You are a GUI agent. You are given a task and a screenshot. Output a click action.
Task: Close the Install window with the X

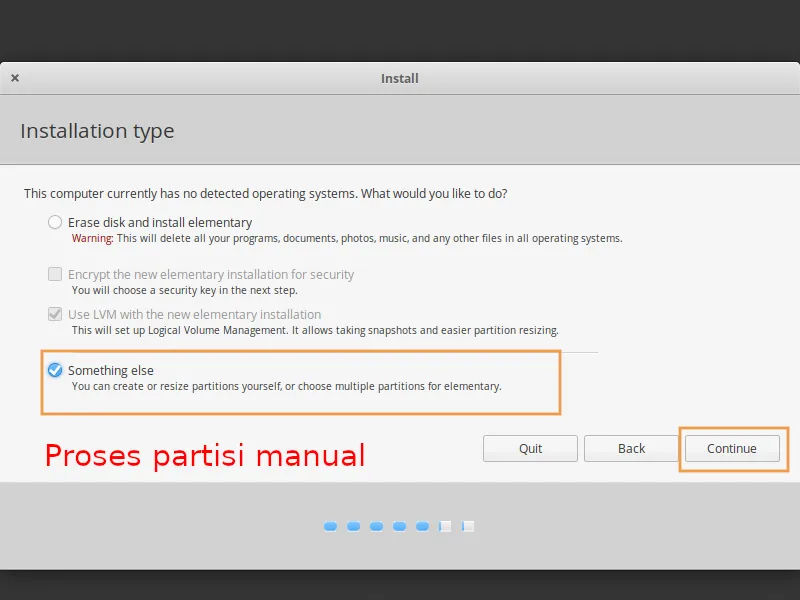15,78
